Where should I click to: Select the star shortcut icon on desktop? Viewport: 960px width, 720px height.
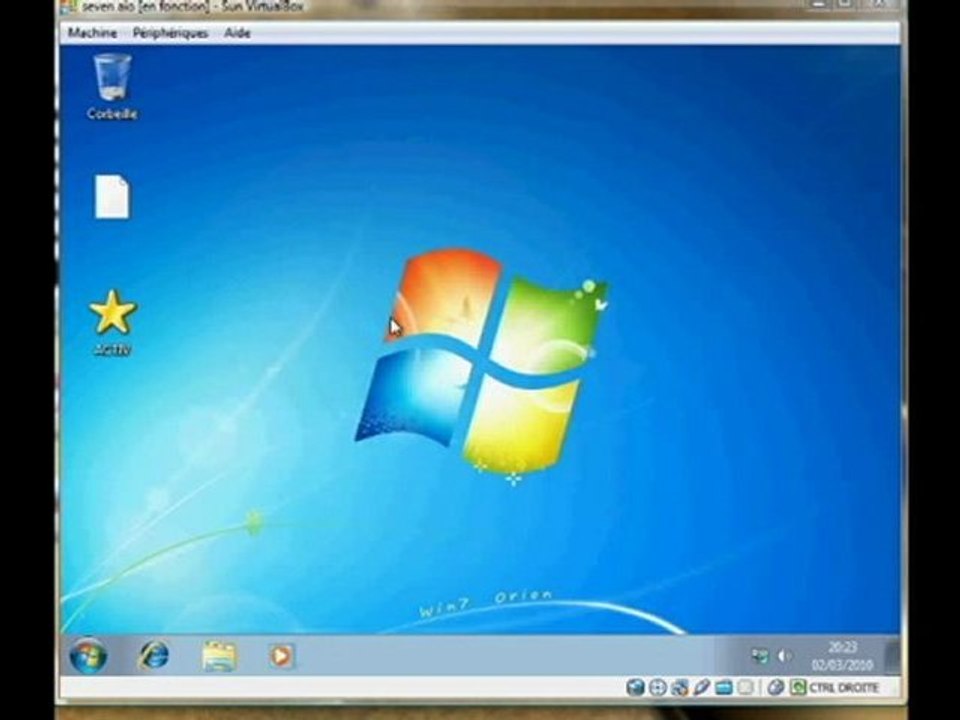(x=112, y=323)
